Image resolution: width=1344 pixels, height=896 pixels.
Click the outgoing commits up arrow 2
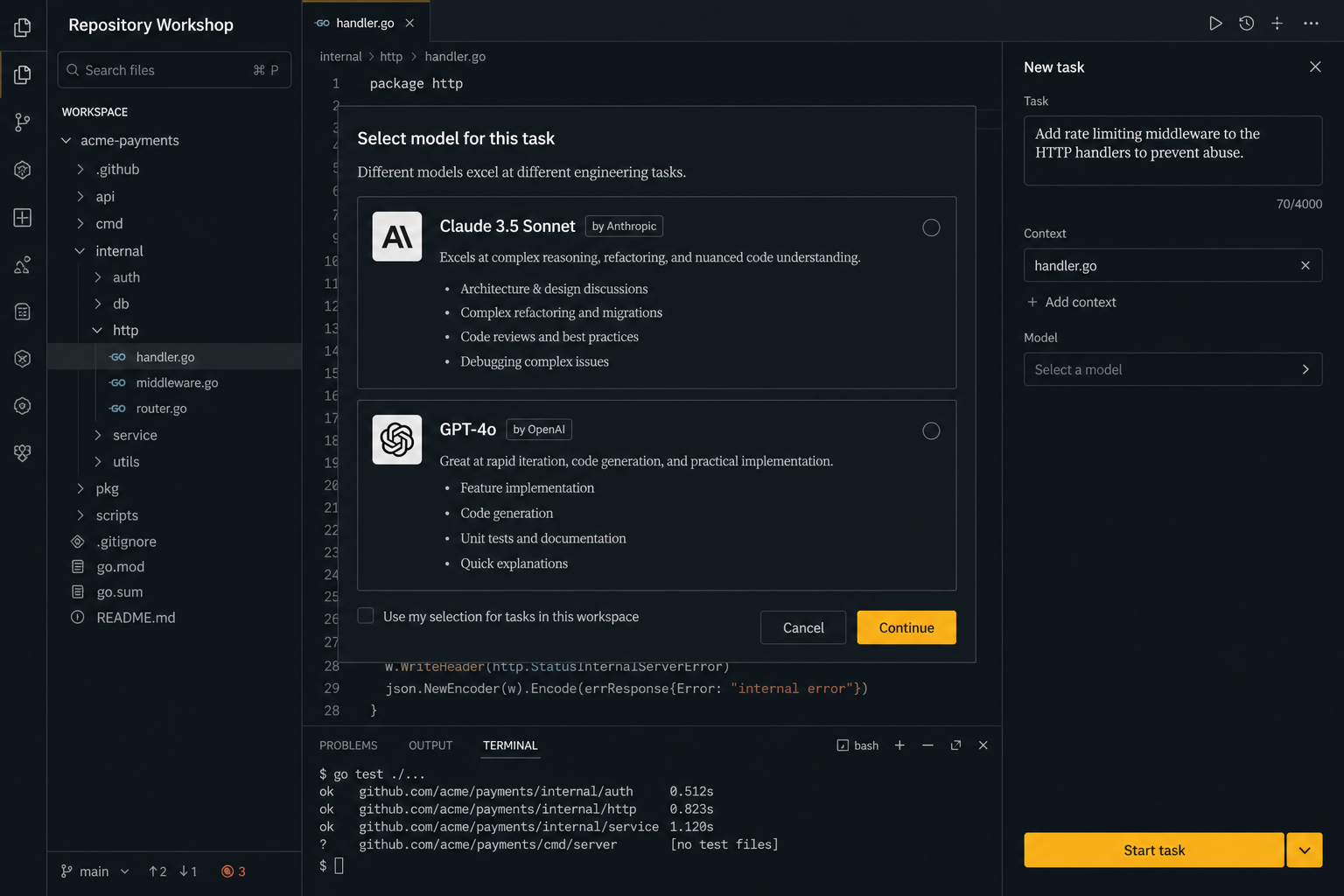coord(157,871)
